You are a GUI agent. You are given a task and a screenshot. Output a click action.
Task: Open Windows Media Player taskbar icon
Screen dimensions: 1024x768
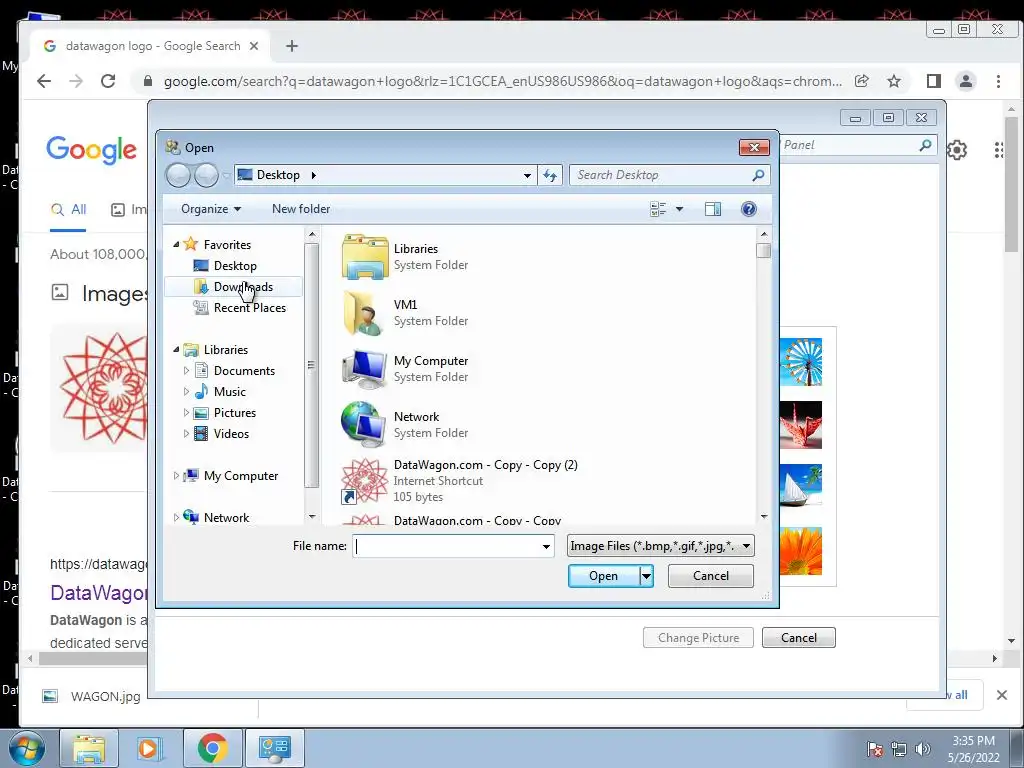[x=150, y=748]
